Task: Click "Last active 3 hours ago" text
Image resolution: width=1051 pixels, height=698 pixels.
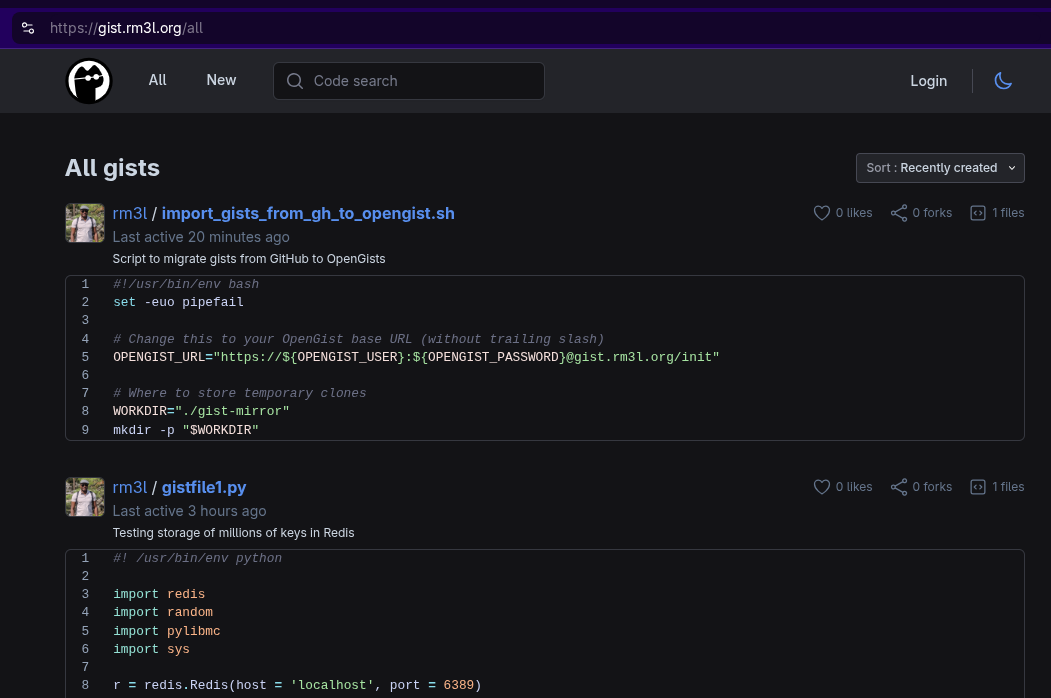Action: [189, 511]
